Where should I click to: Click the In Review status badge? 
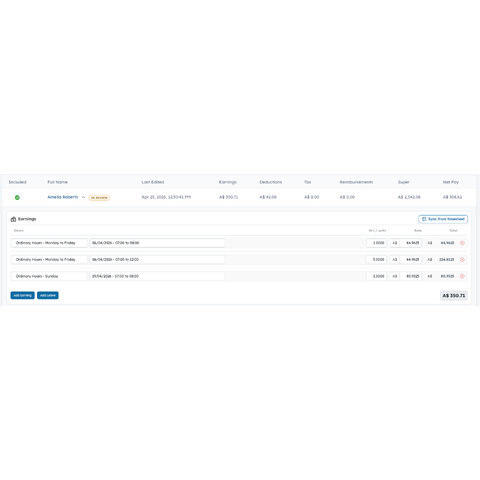[x=99, y=198]
